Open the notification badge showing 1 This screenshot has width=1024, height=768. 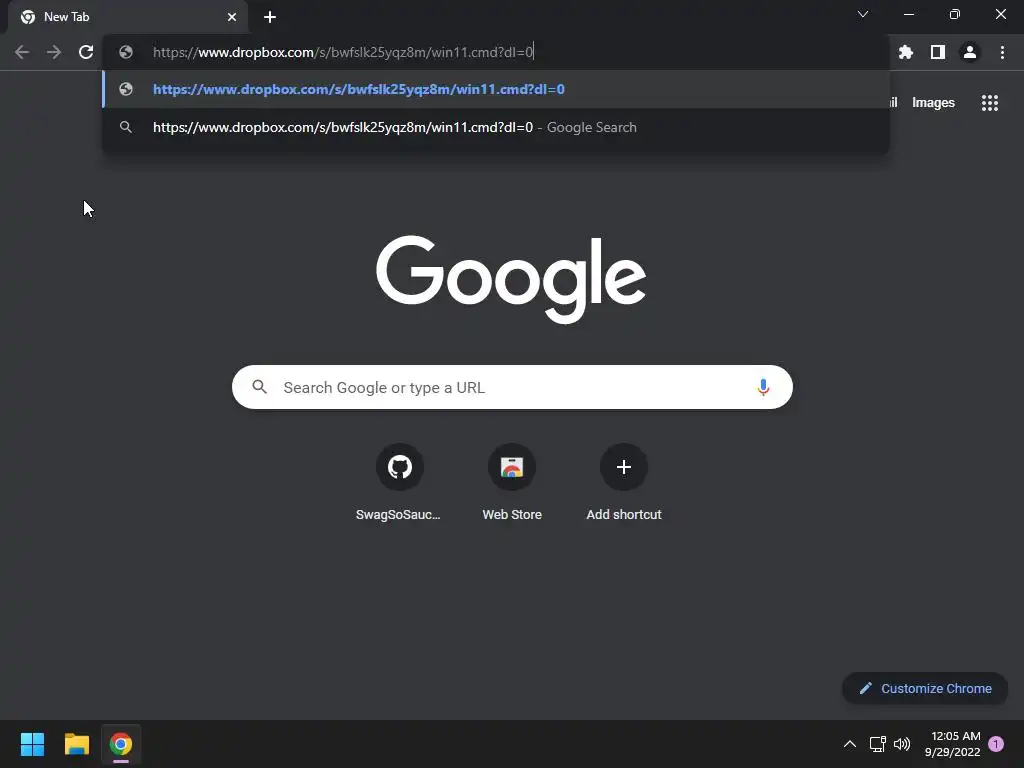click(x=996, y=744)
